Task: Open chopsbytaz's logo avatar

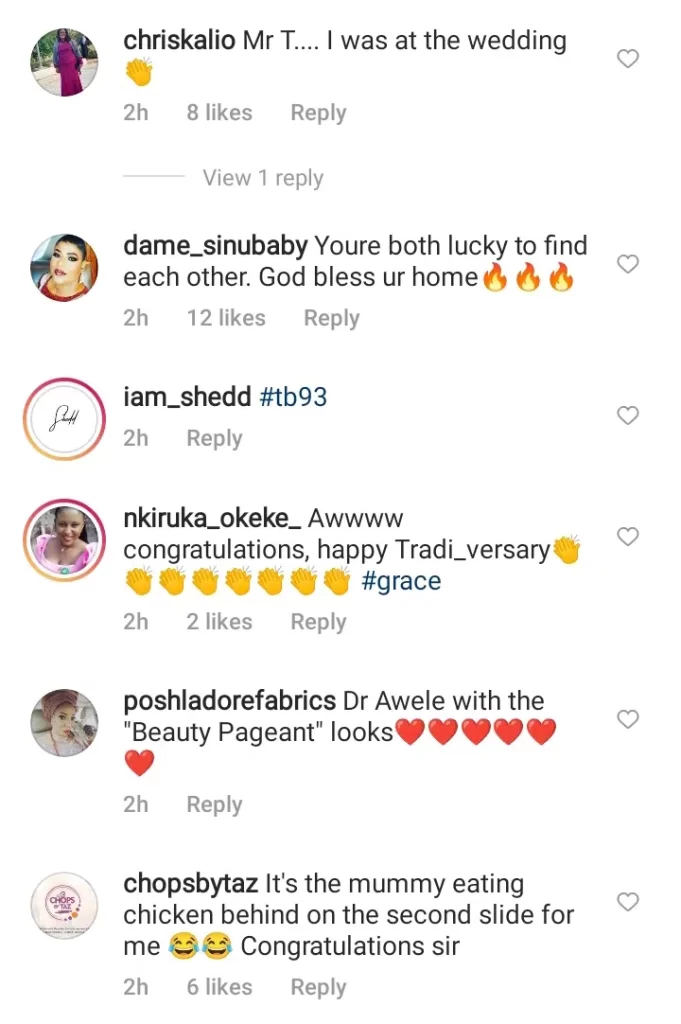Action: coord(65,906)
